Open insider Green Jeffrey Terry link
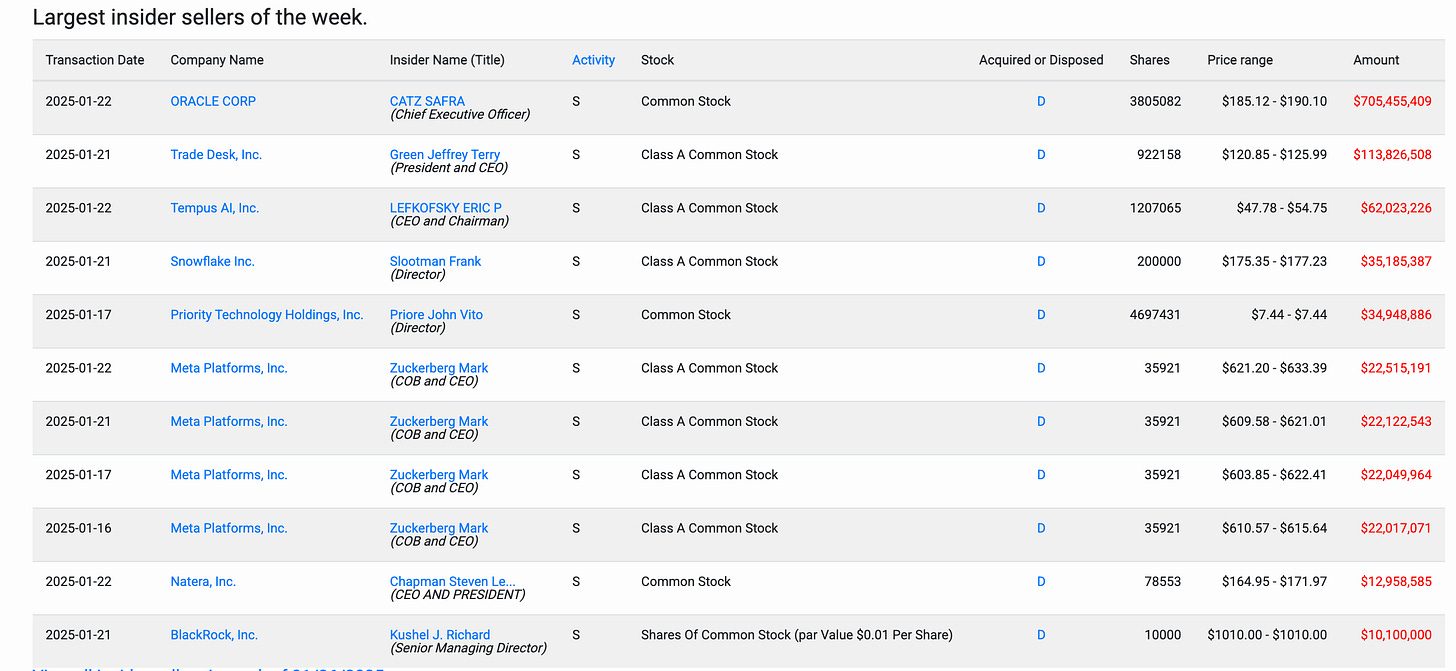This screenshot has width=1456, height=671. (445, 155)
